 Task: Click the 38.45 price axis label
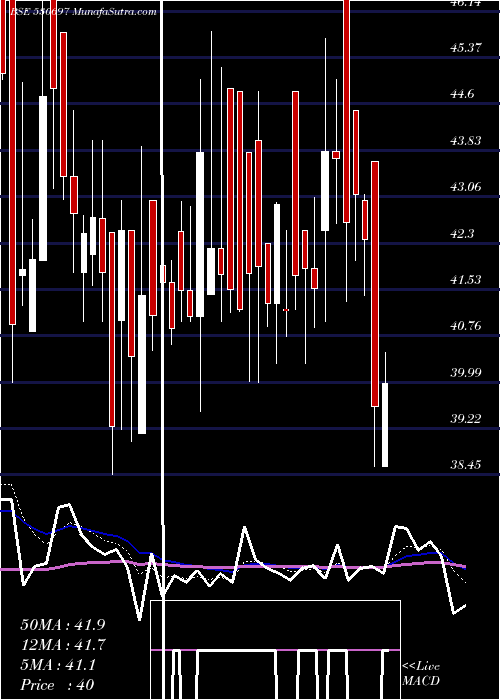click(x=466, y=465)
